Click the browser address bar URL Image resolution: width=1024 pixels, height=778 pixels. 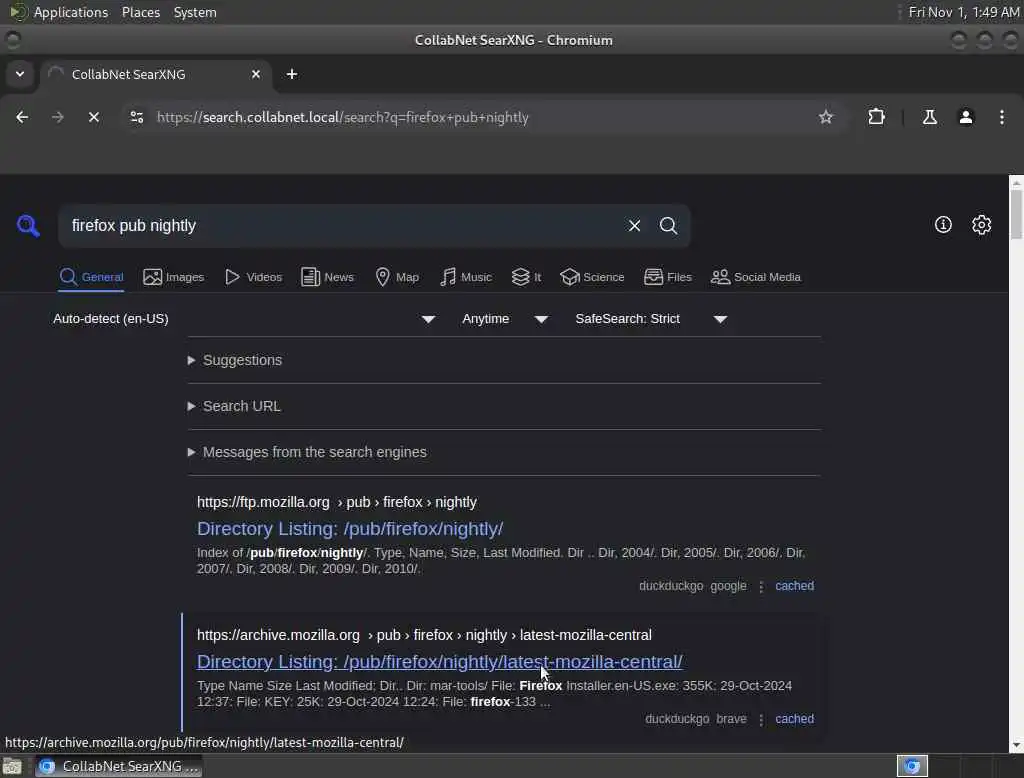(342, 118)
